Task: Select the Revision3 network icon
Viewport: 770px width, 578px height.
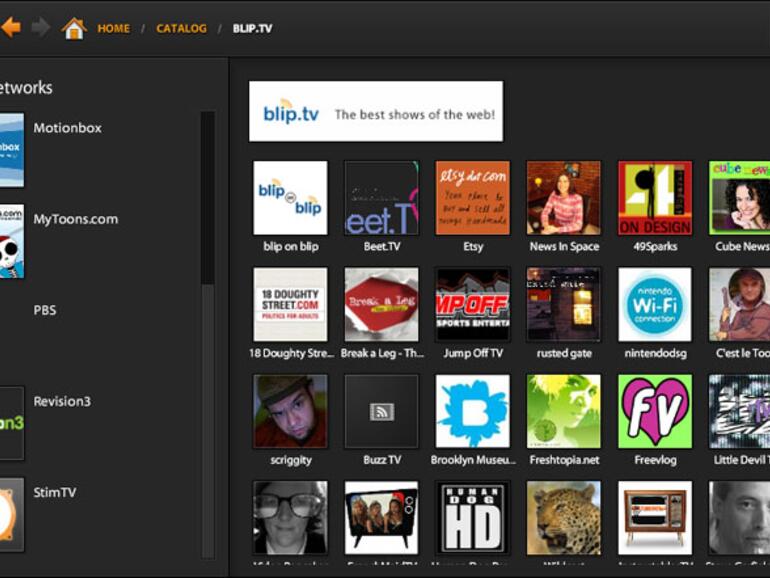Action: point(12,423)
